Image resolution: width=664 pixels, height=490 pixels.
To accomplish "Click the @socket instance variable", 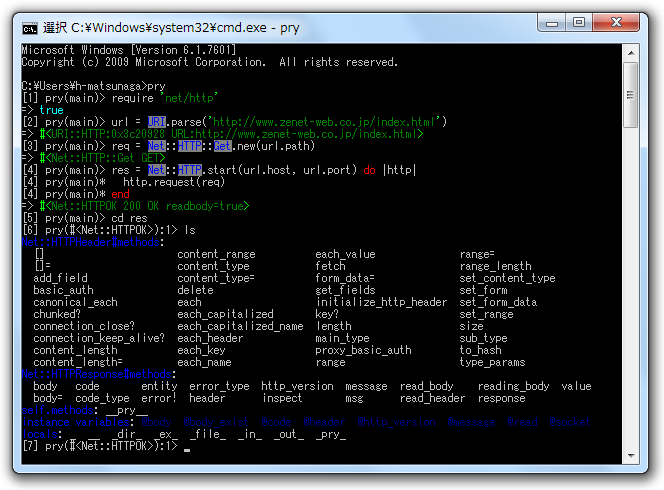I will pos(569,422).
